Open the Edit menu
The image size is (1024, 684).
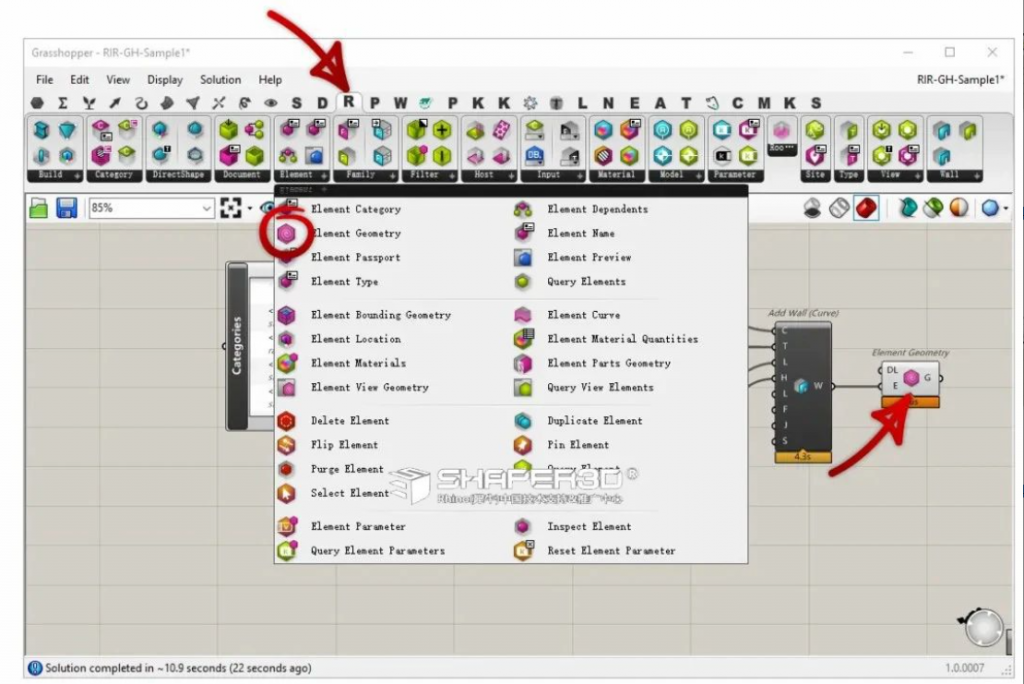coord(80,80)
